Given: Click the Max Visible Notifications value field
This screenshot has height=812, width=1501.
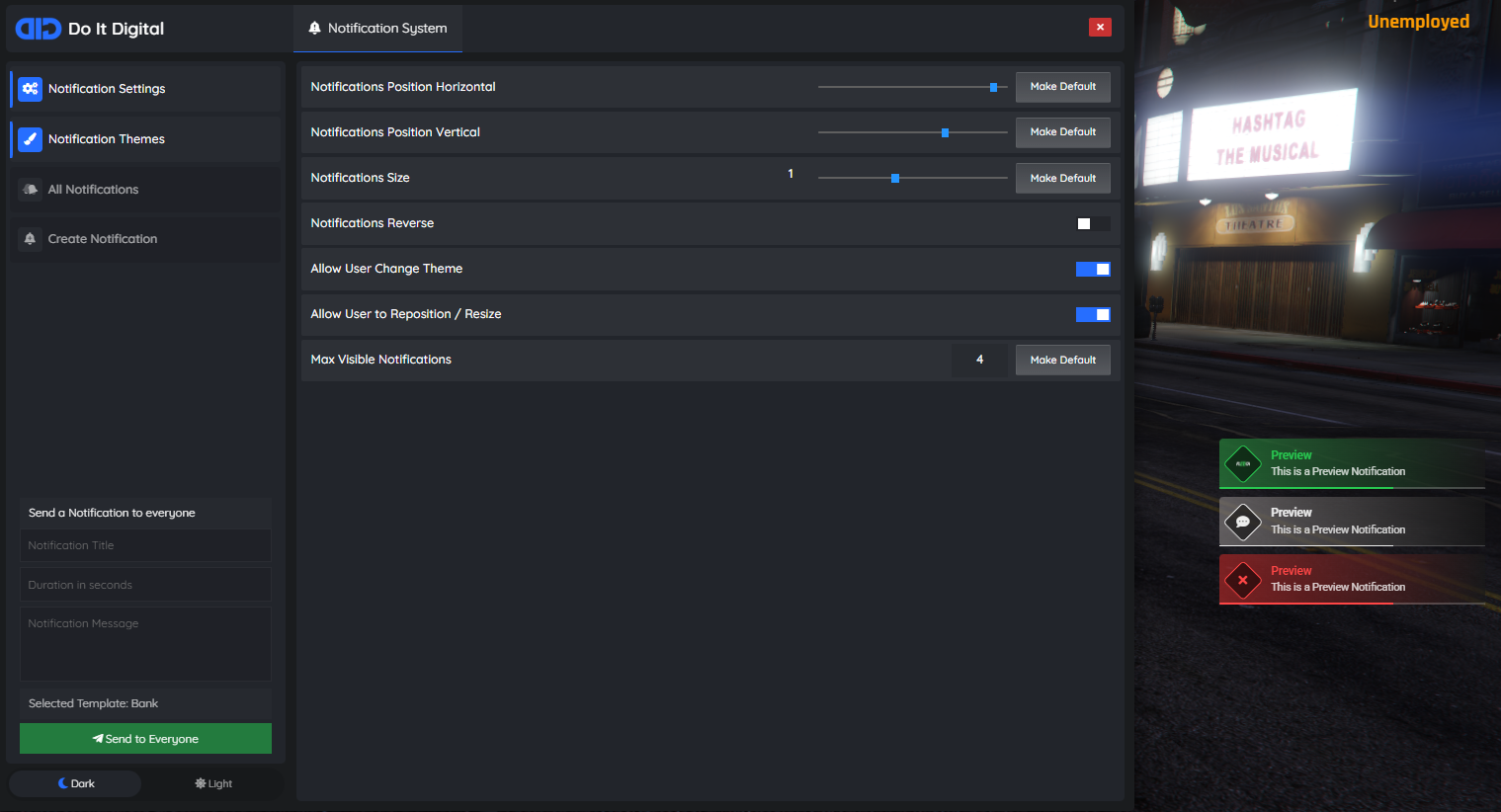Looking at the screenshot, I should [x=979, y=360].
